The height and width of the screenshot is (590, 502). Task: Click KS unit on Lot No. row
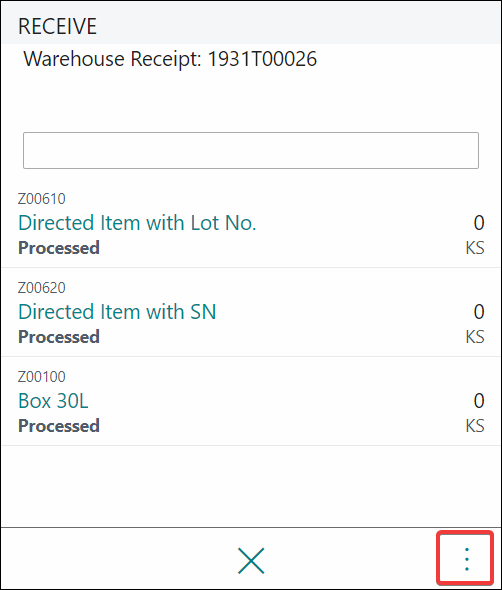pos(475,248)
